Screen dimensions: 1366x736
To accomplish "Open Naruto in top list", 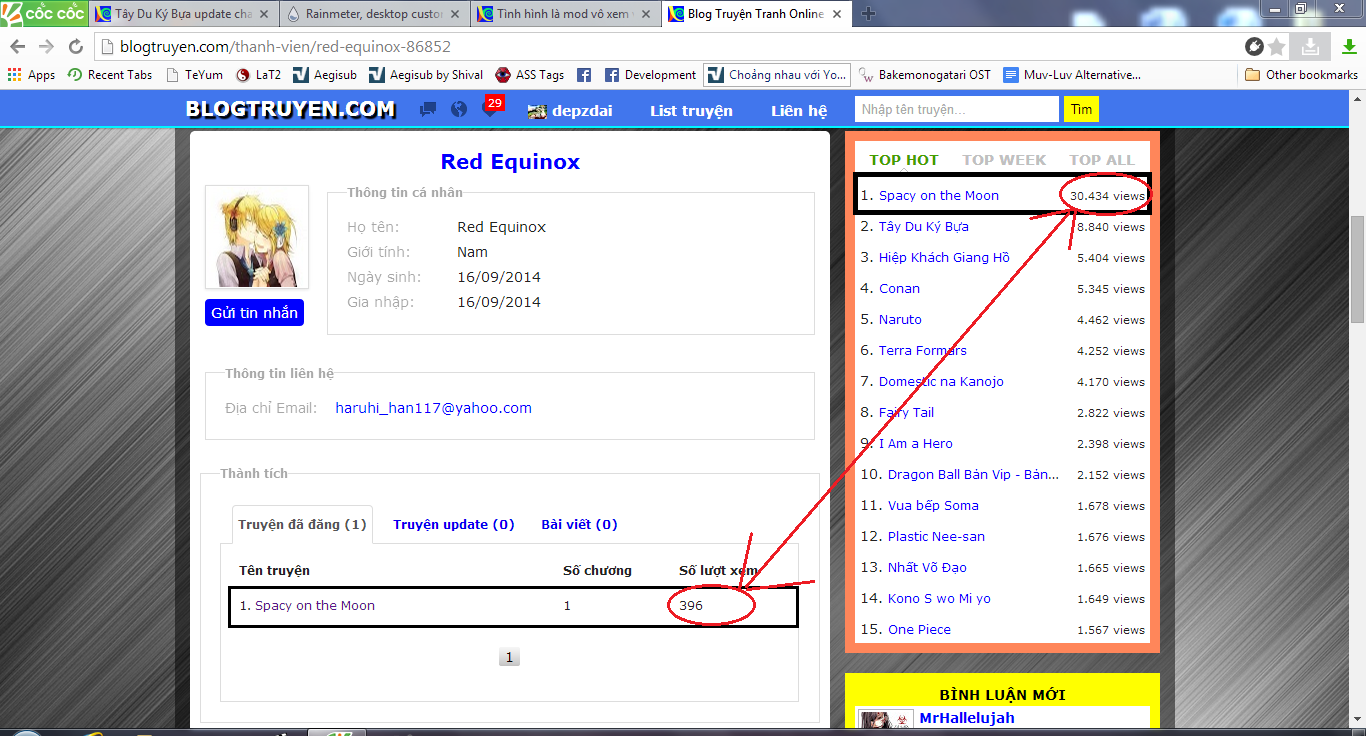I will 900,320.
